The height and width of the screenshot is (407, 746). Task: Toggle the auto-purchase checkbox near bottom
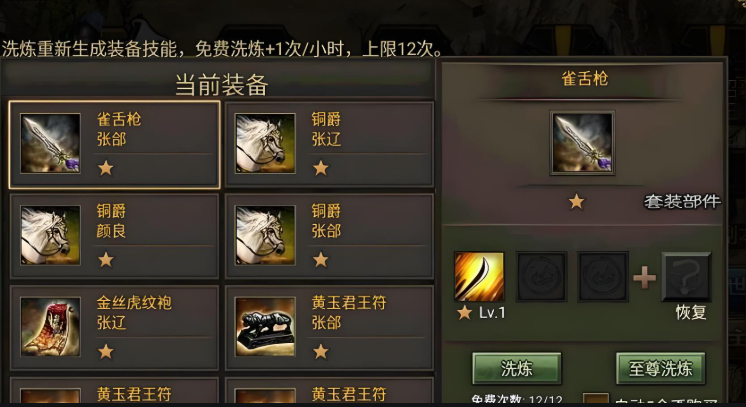click(x=596, y=399)
